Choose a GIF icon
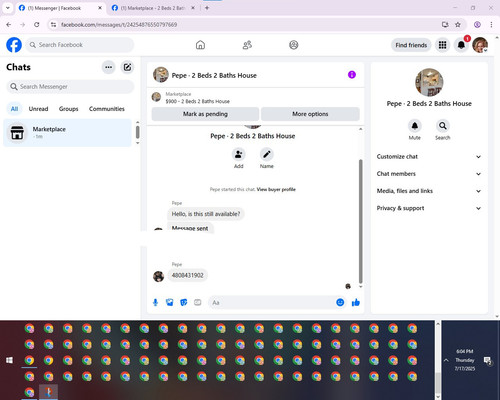The height and width of the screenshot is (400, 500). (198, 302)
